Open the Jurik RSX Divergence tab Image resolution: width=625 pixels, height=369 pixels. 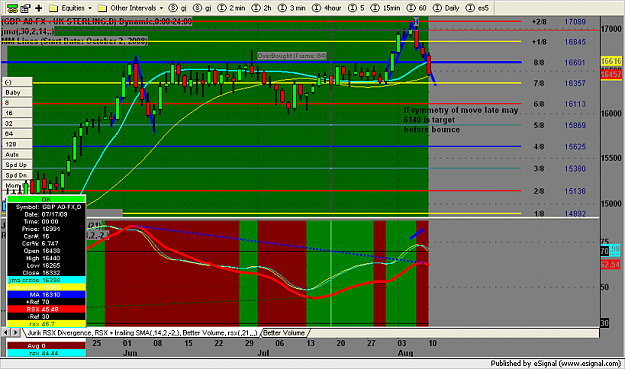tap(142, 333)
